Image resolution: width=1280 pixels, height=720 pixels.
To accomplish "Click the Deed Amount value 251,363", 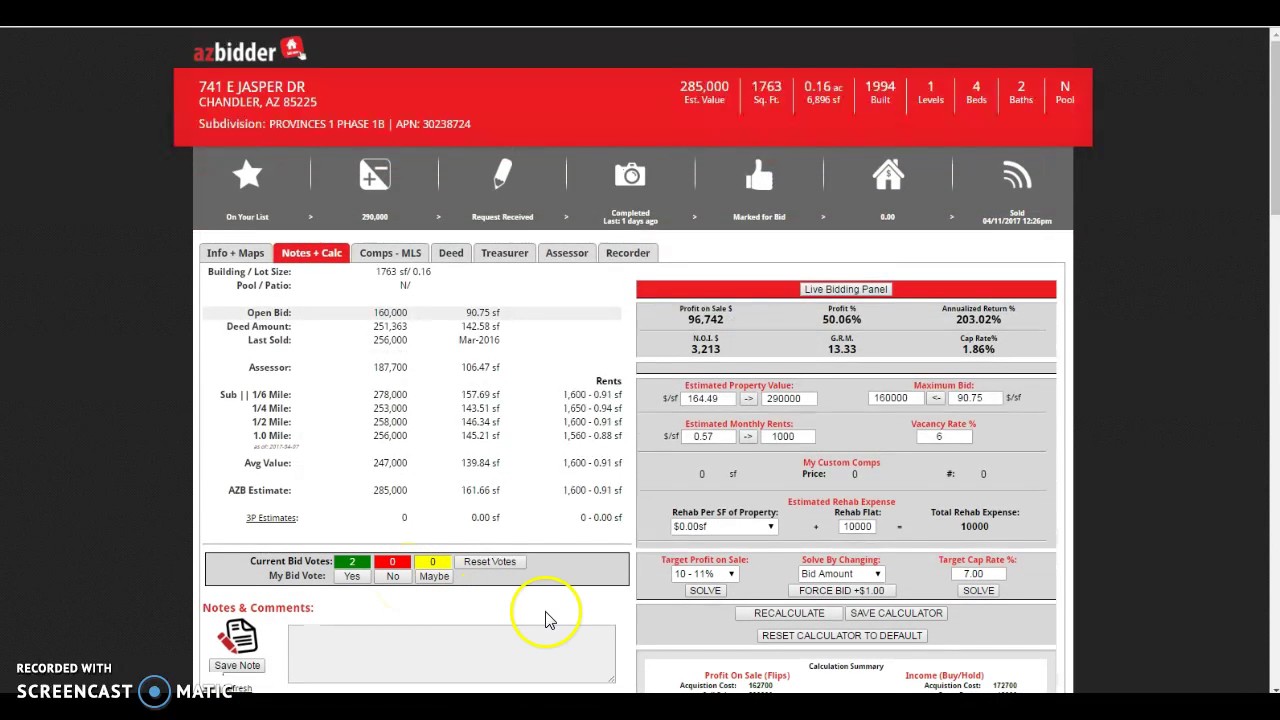I will (x=390, y=326).
